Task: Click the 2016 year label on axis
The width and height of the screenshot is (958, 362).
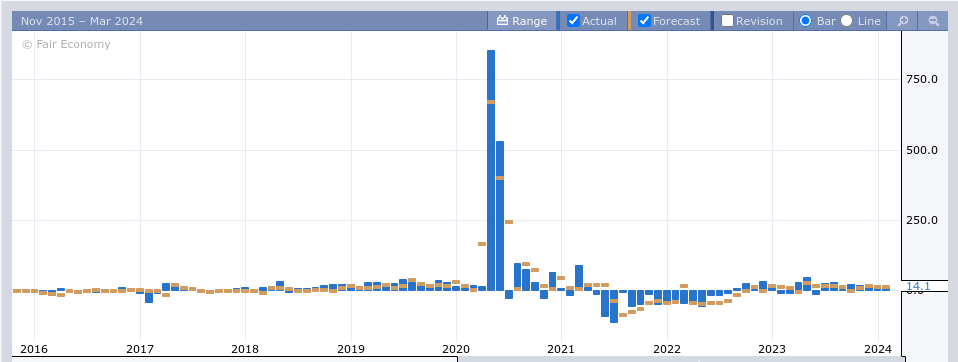Action: 34,349
